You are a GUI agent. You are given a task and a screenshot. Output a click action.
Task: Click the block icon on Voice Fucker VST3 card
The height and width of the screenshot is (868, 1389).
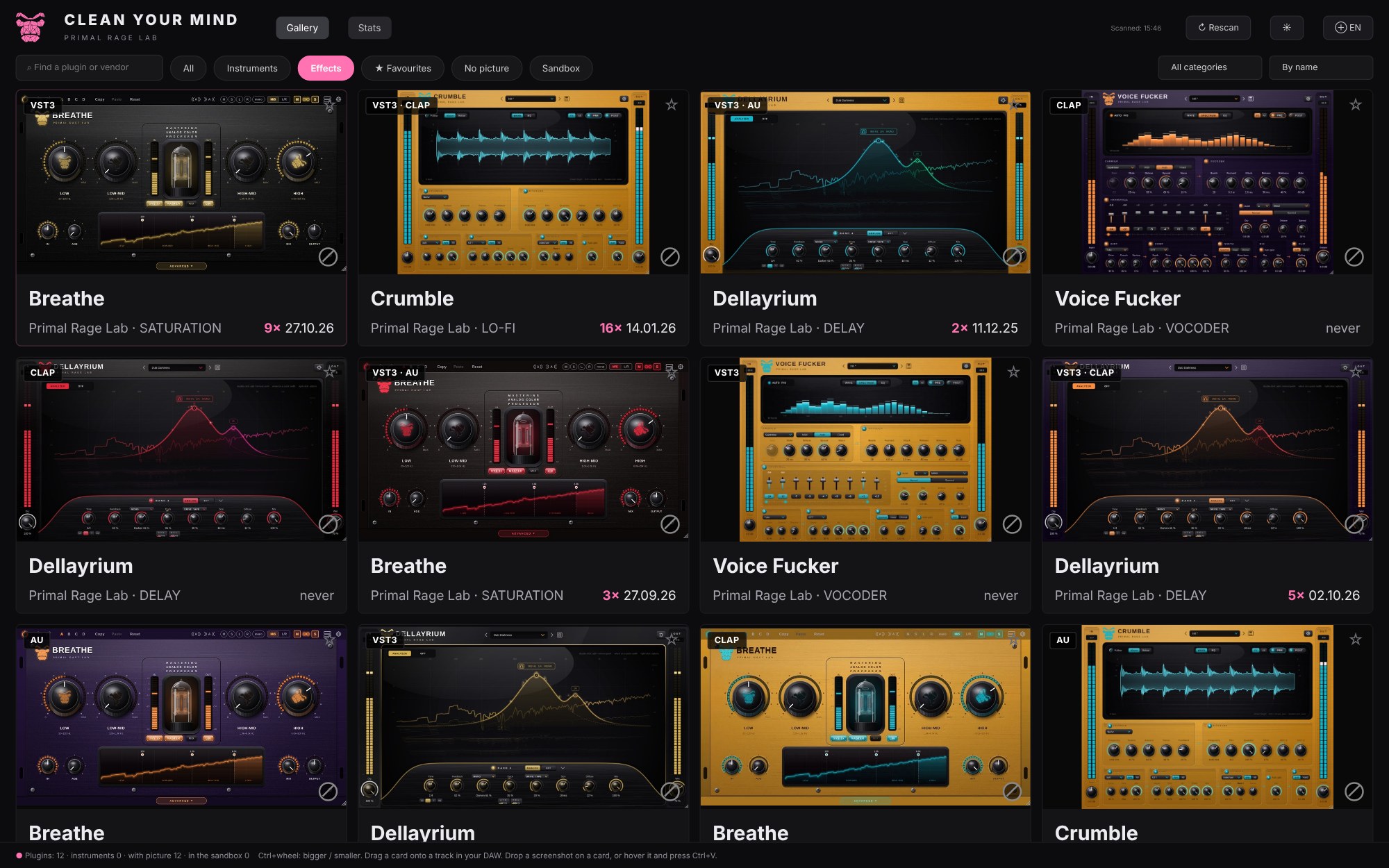coord(1012,524)
